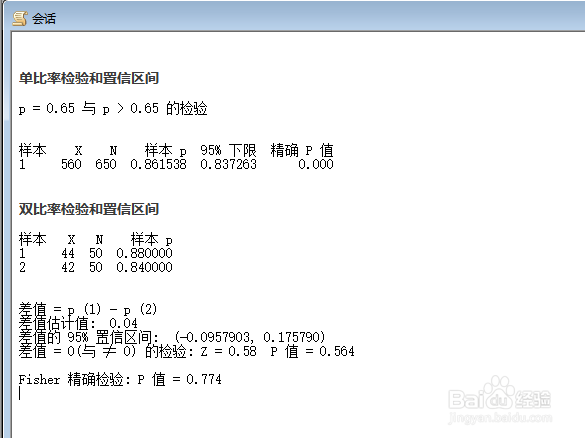This screenshot has width=585, height=438.
Task: Click the 95% 下限 column header
Action: click(228, 150)
